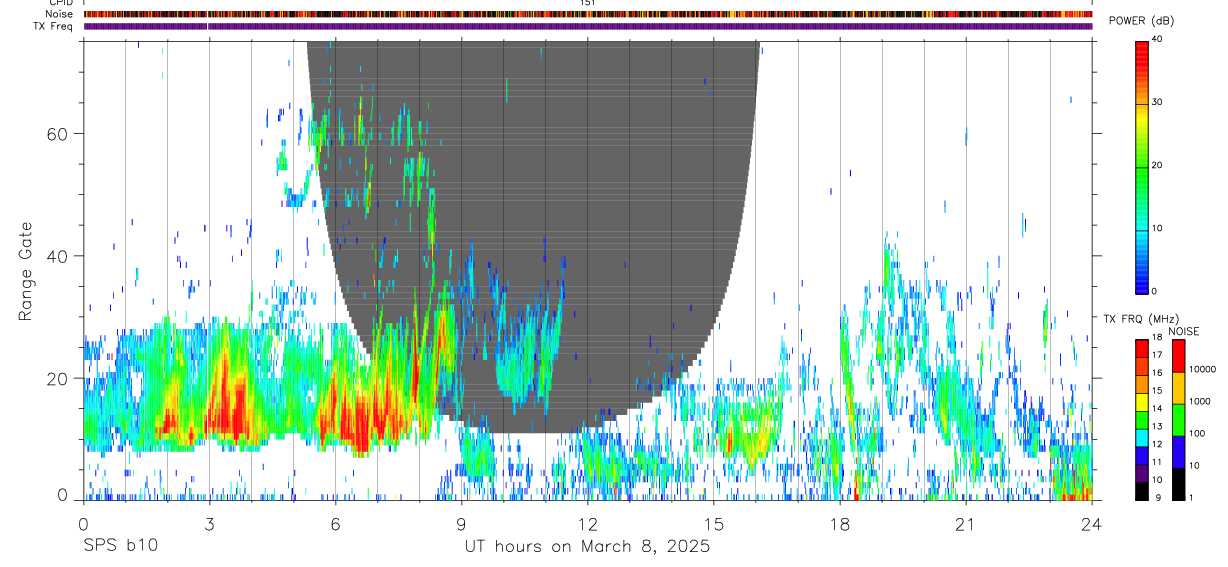Click the 16 label on the TX FRQ legend

click(x=1156, y=373)
